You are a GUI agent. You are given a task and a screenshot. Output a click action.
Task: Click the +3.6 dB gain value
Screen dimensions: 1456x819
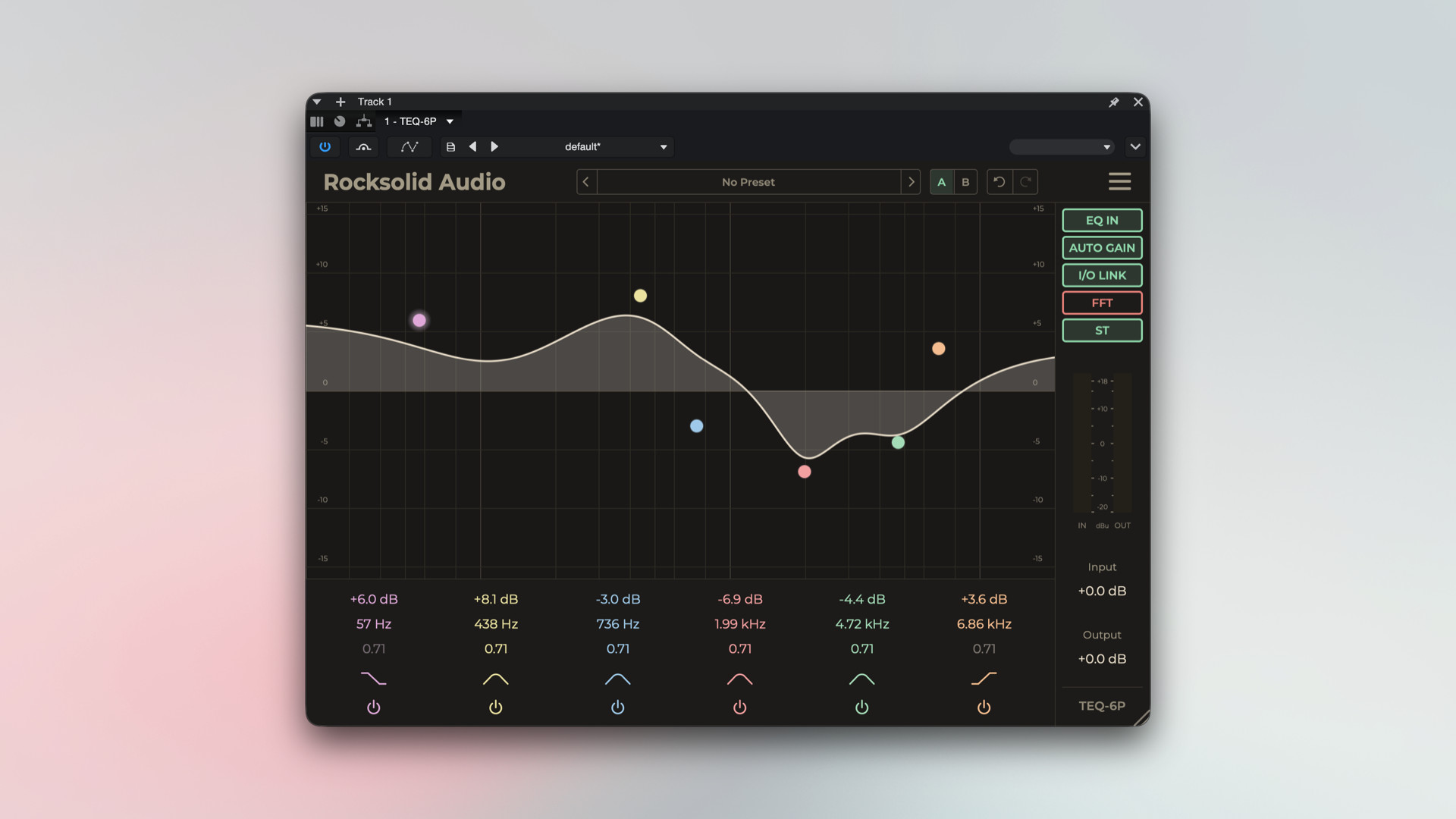click(984, 599)
